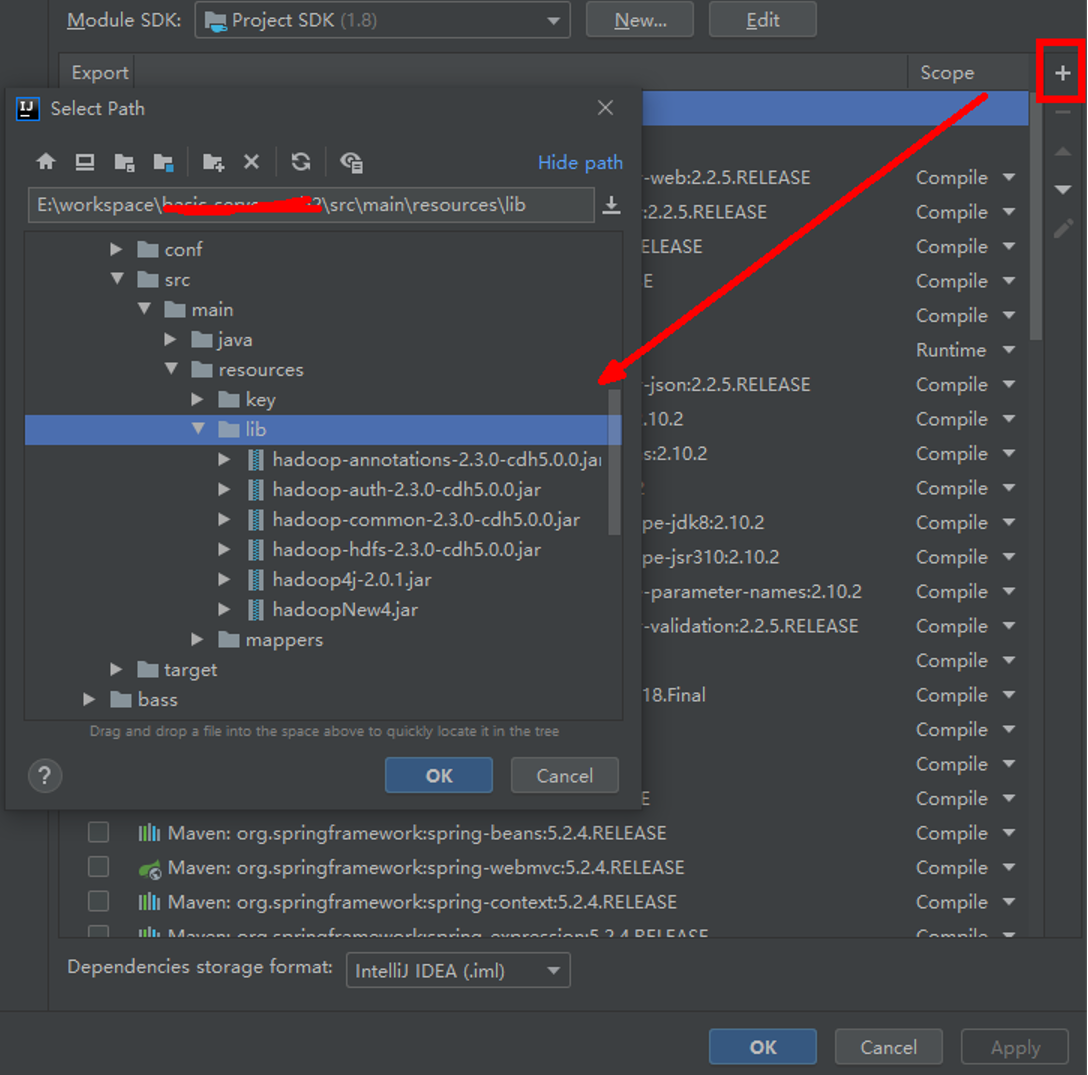Expand the key folder
Screen dimensions: 1088x1075
pos(198,399)
